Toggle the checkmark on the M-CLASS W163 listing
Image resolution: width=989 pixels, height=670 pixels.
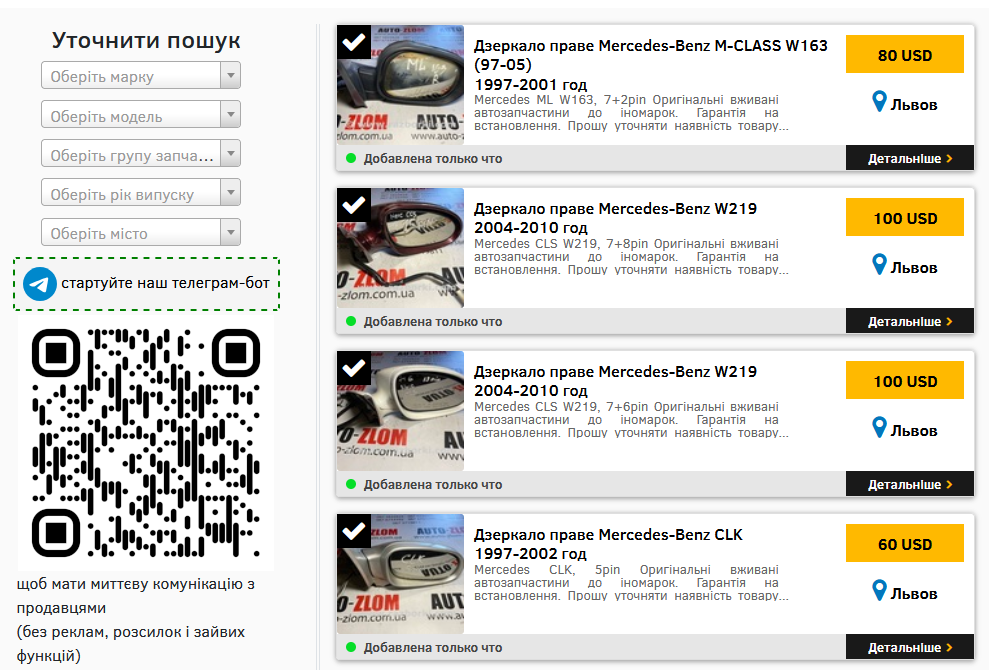[x=354, y=42]
